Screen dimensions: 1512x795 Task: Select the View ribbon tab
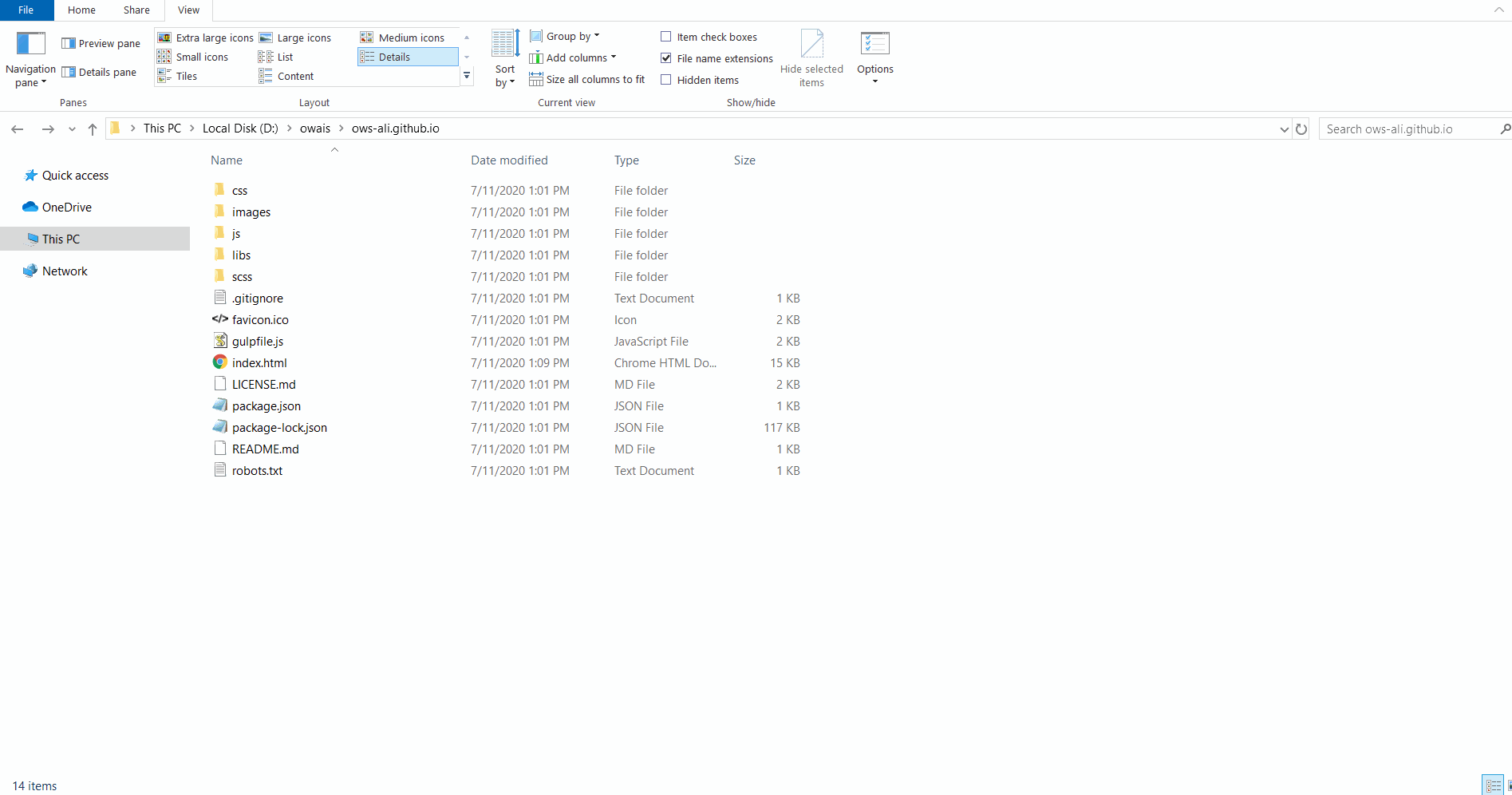(x=189, y=10)
